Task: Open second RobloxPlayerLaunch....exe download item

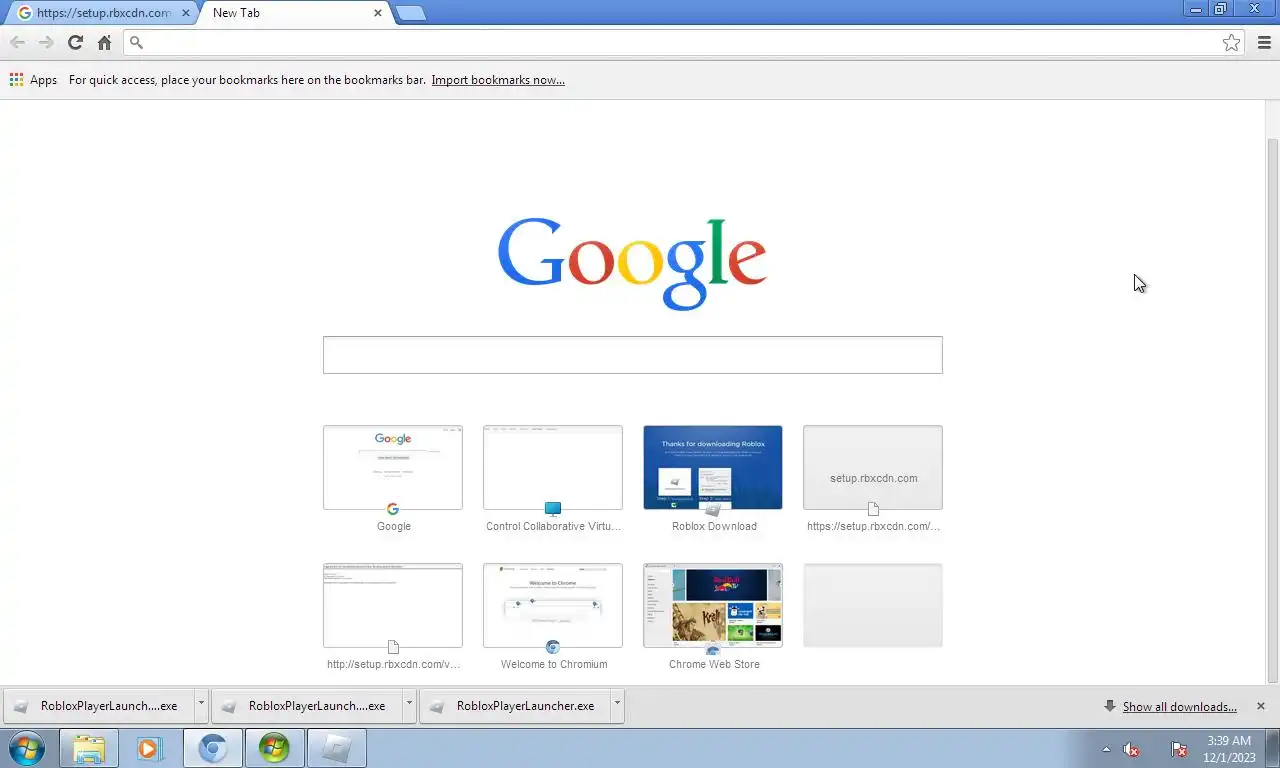Action: coord(307,706)
